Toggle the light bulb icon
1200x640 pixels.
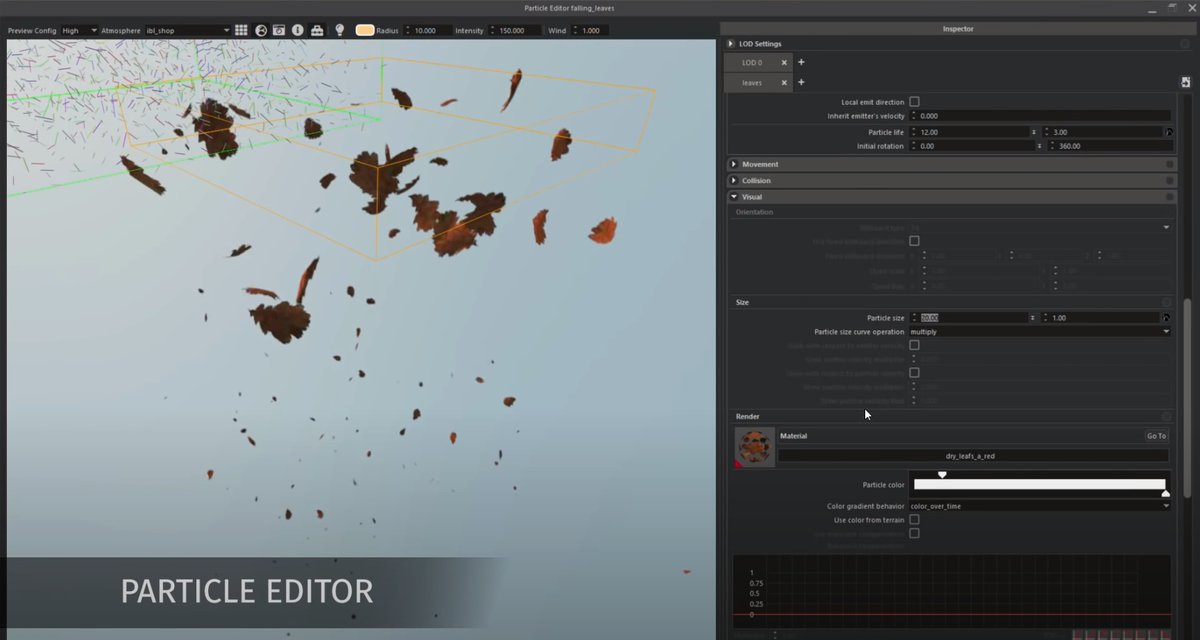click(x=340, y=30)
